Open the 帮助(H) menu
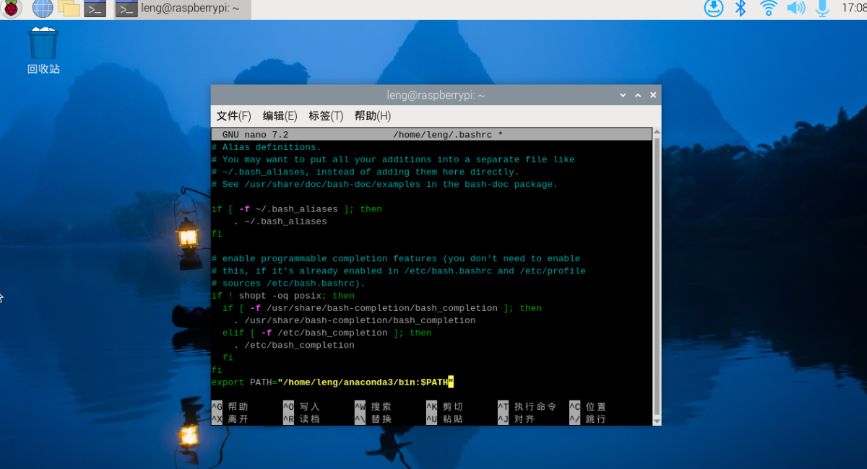Viewport: 867px width, 469px height. 373,116
